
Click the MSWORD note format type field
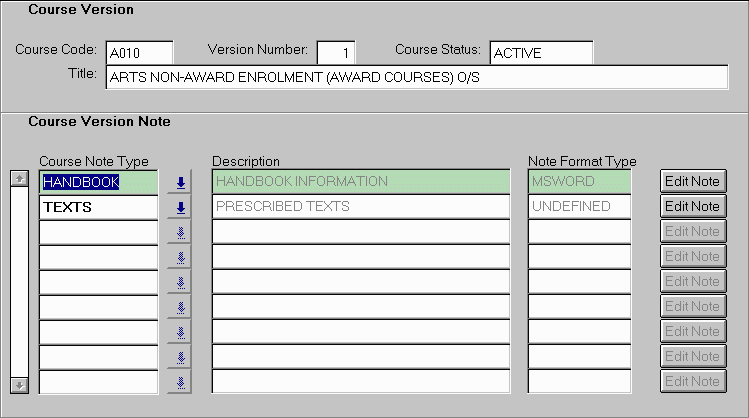coord(579,182)
